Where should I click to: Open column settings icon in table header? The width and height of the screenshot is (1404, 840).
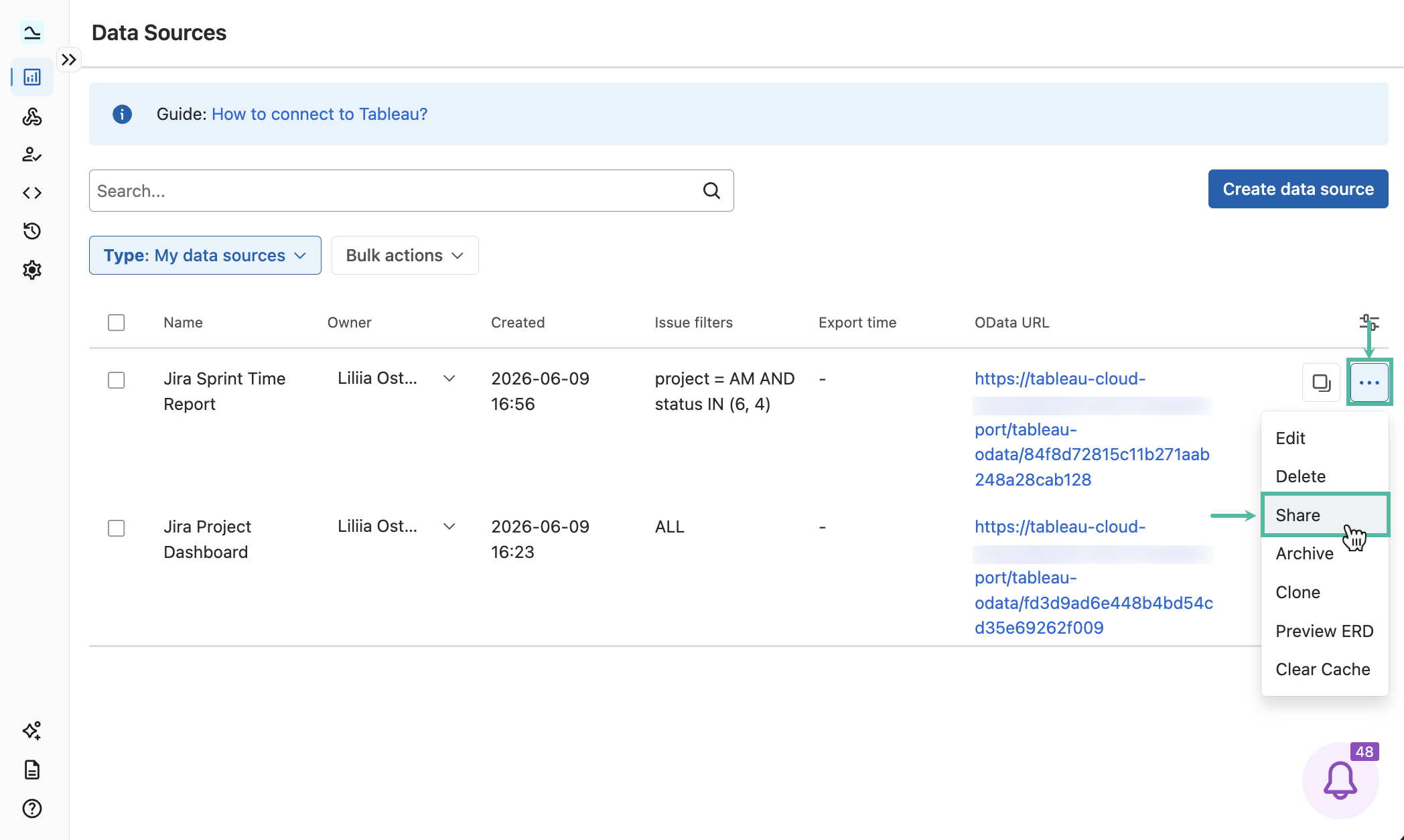(x=1369, y=323)
